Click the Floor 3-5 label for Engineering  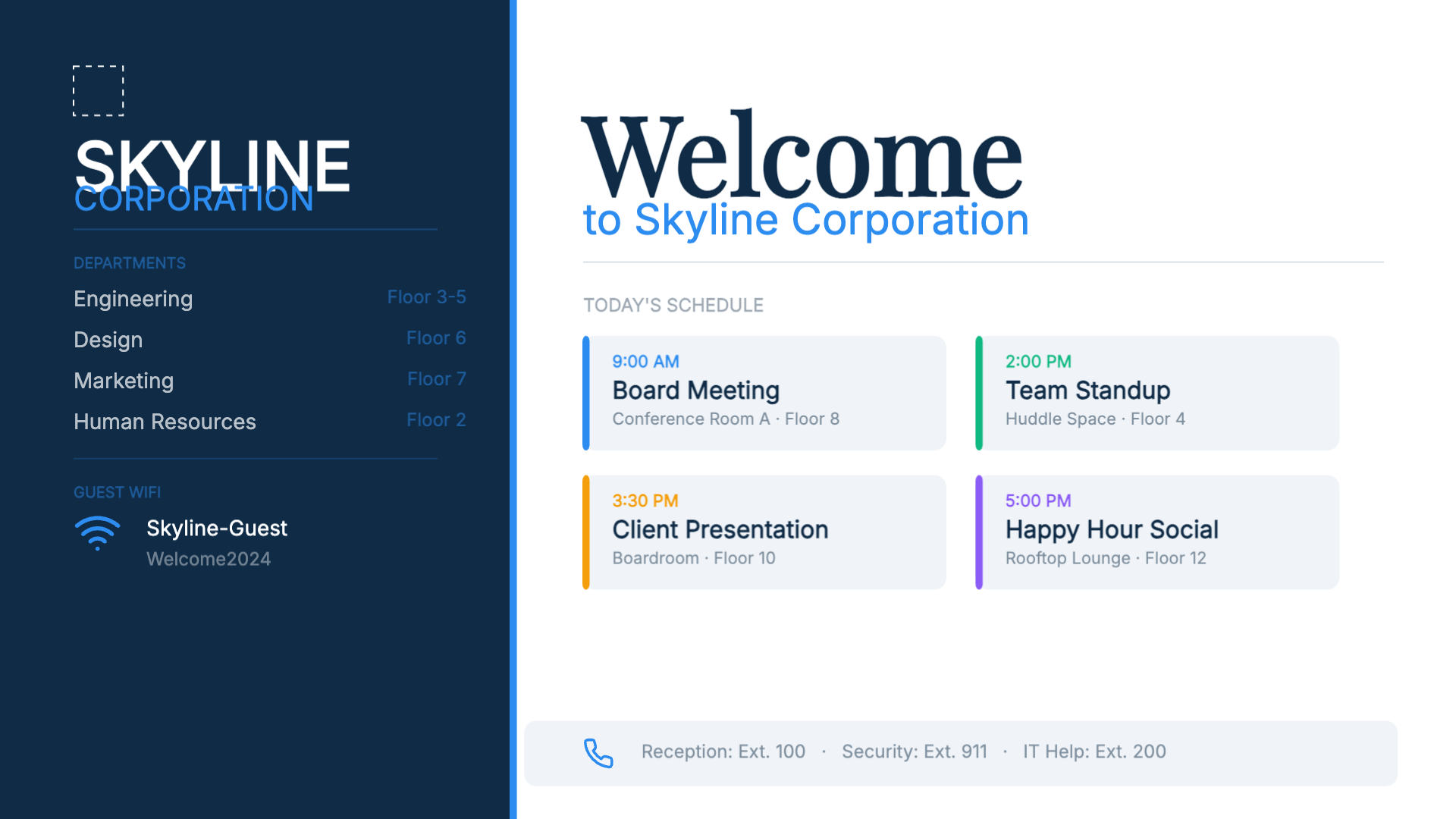point(426,297)
